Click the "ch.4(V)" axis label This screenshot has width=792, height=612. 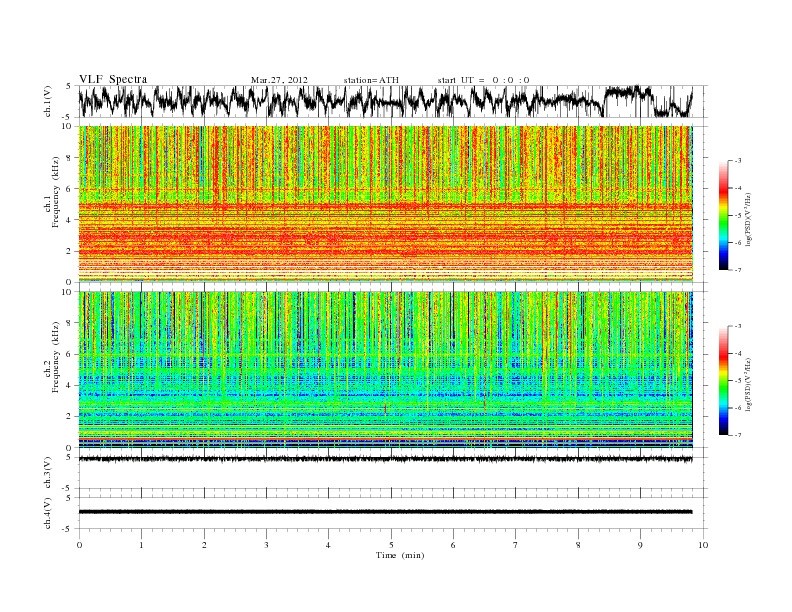tap(48, 513)
